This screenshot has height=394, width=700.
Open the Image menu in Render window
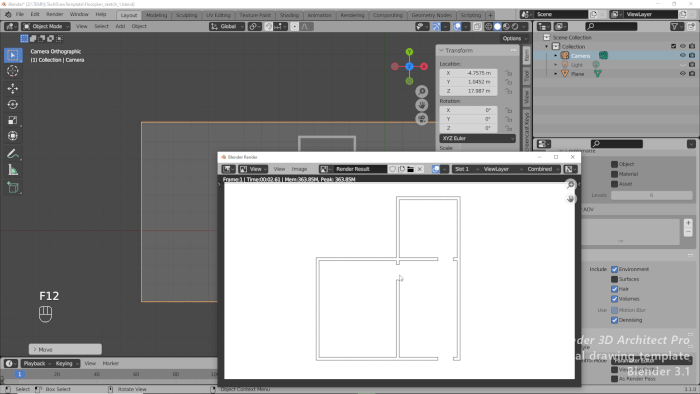click(299, 169)
